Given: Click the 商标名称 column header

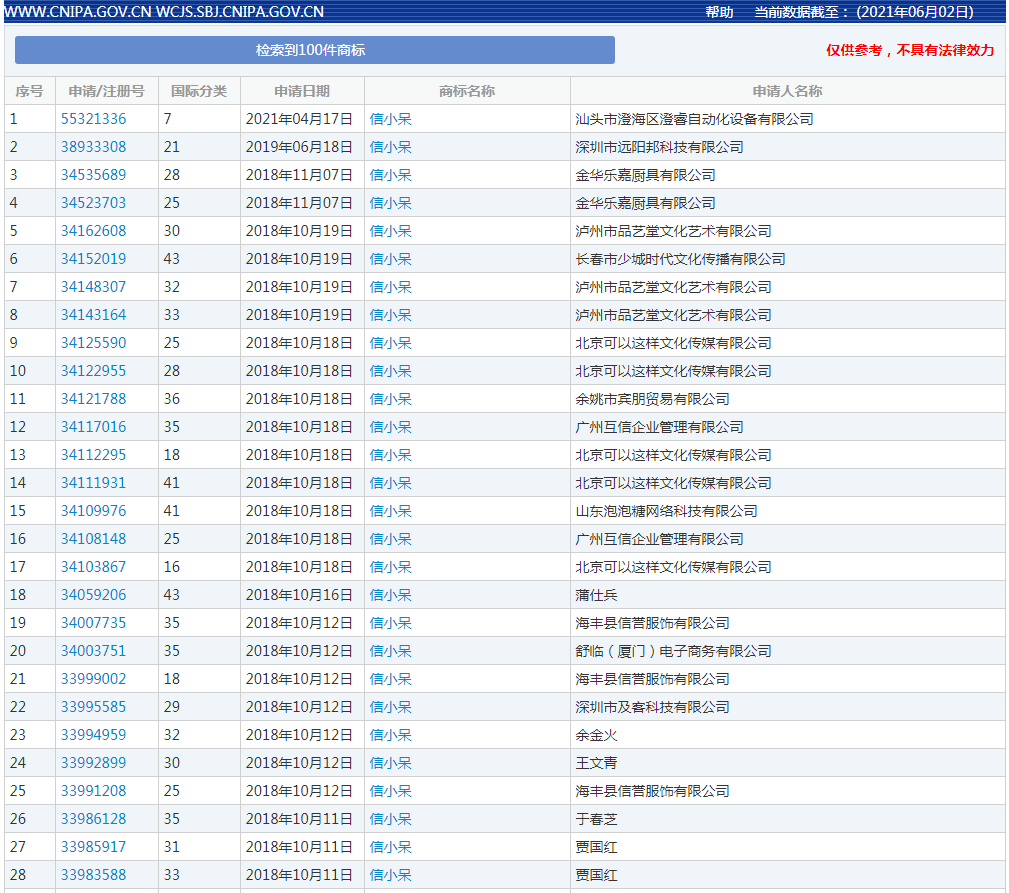Looking at the screenshot, I should click(x=467, y=91).
